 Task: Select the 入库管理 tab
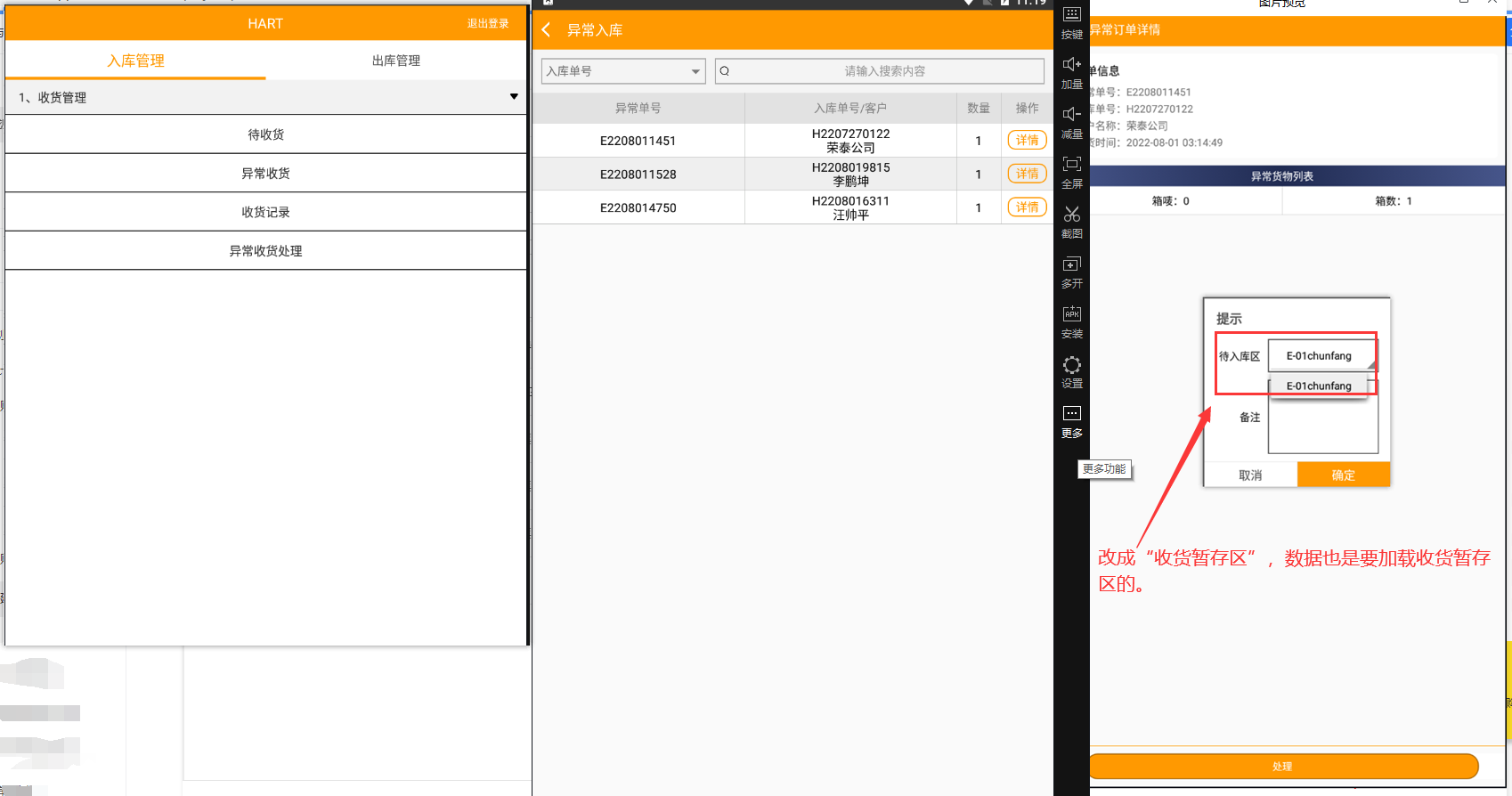pyautogui.click(x=135, y=61)
